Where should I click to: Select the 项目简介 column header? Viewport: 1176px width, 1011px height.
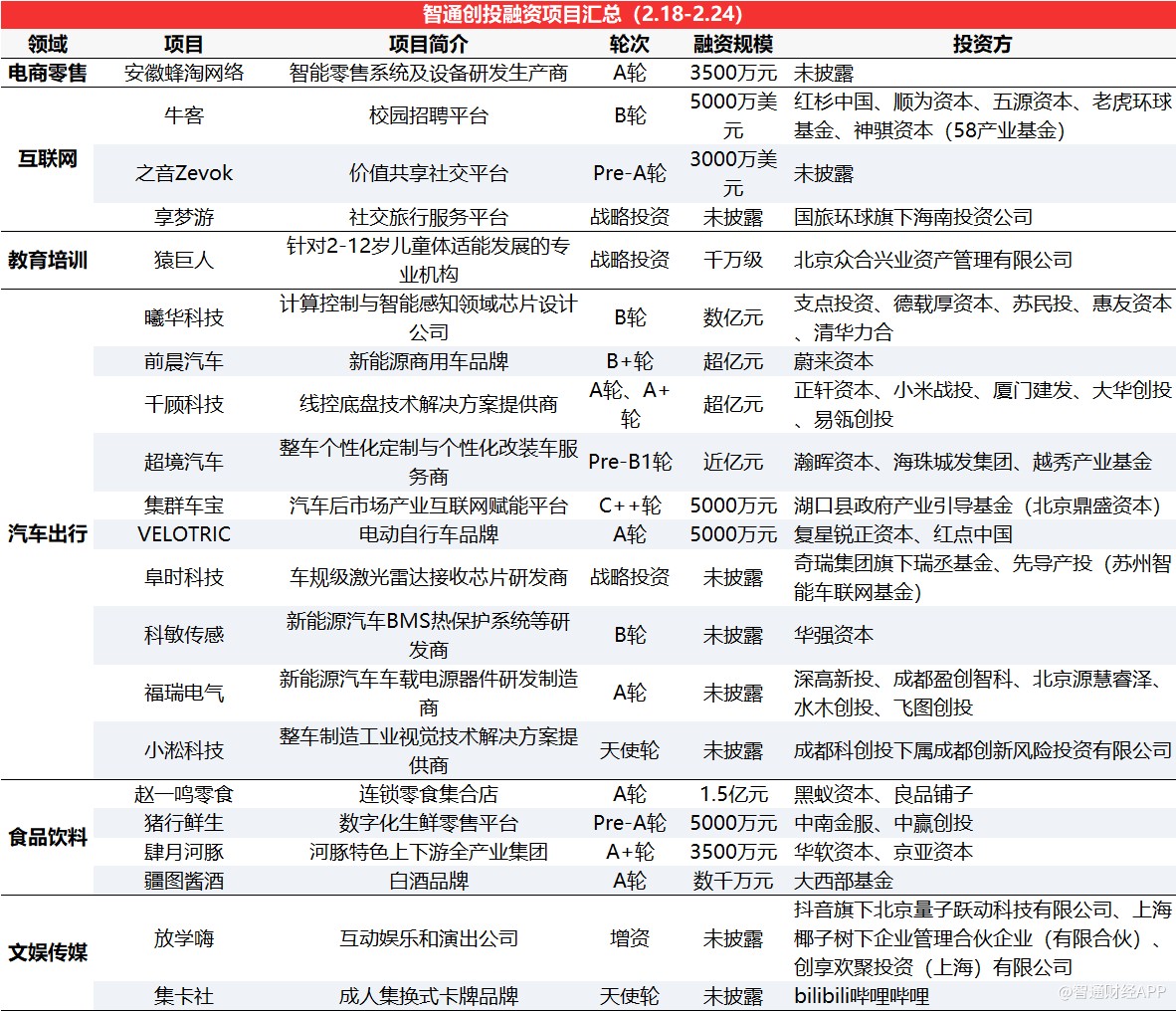tap(428, 44)
